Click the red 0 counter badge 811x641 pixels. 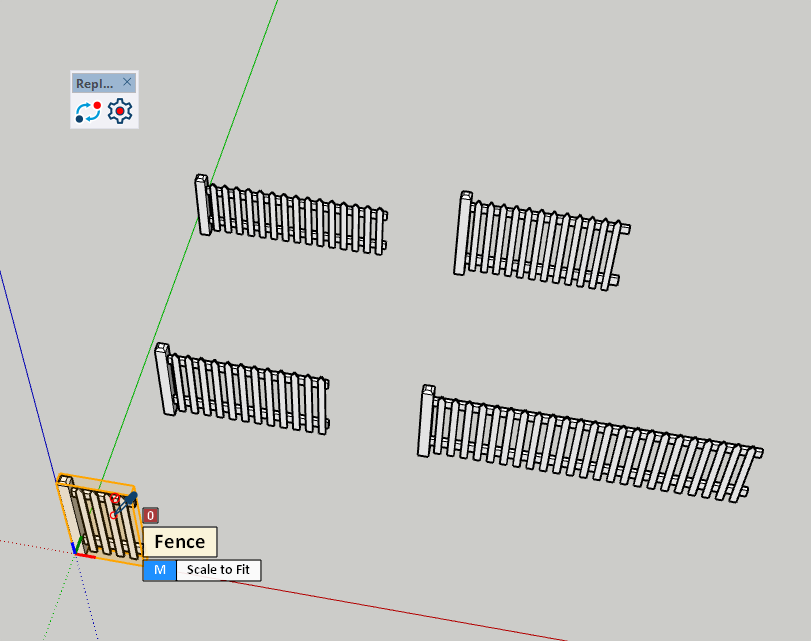coord(150,516)
